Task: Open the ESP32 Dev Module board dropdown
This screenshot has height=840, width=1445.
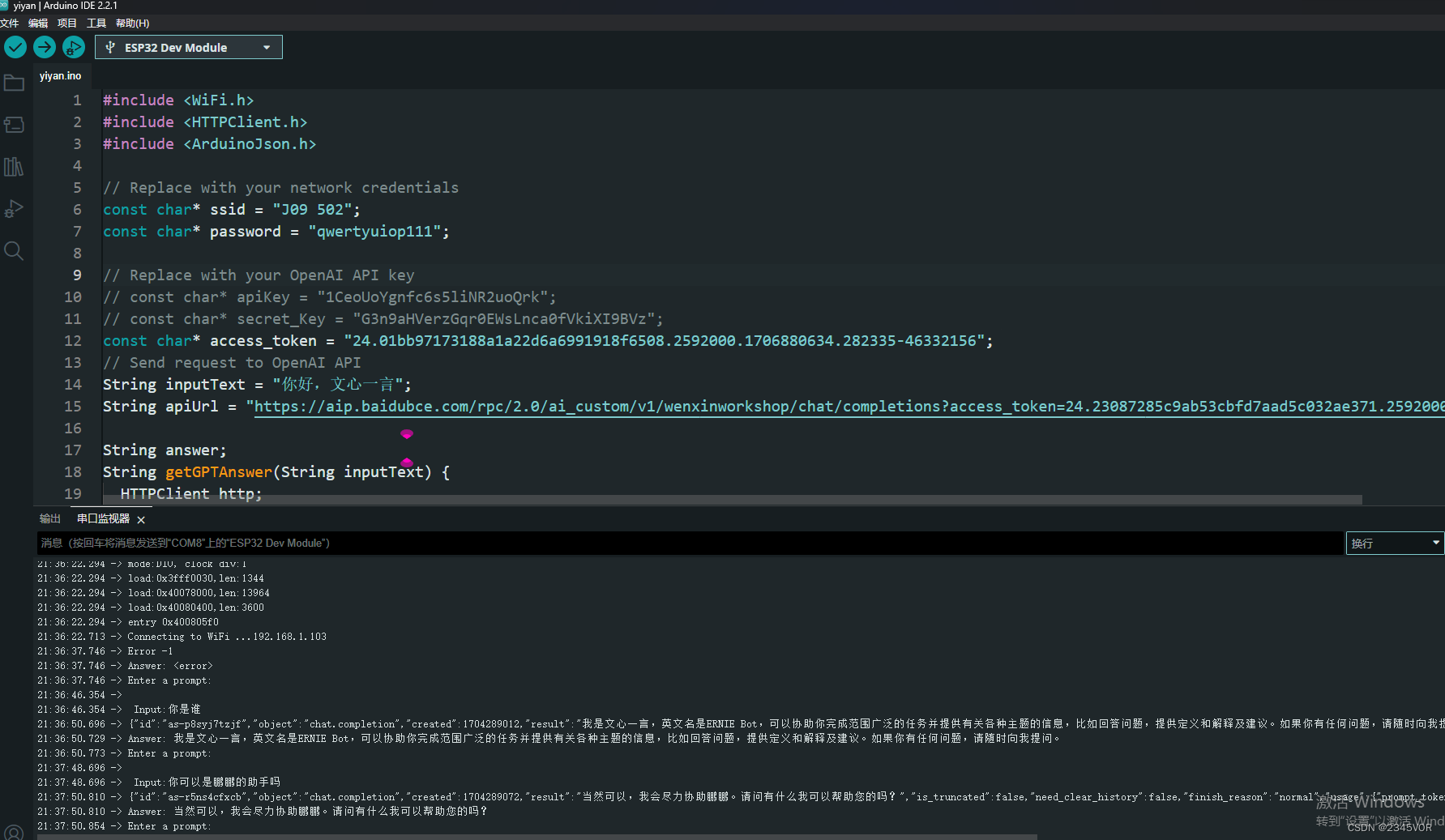Action: [x=189, y=47]
